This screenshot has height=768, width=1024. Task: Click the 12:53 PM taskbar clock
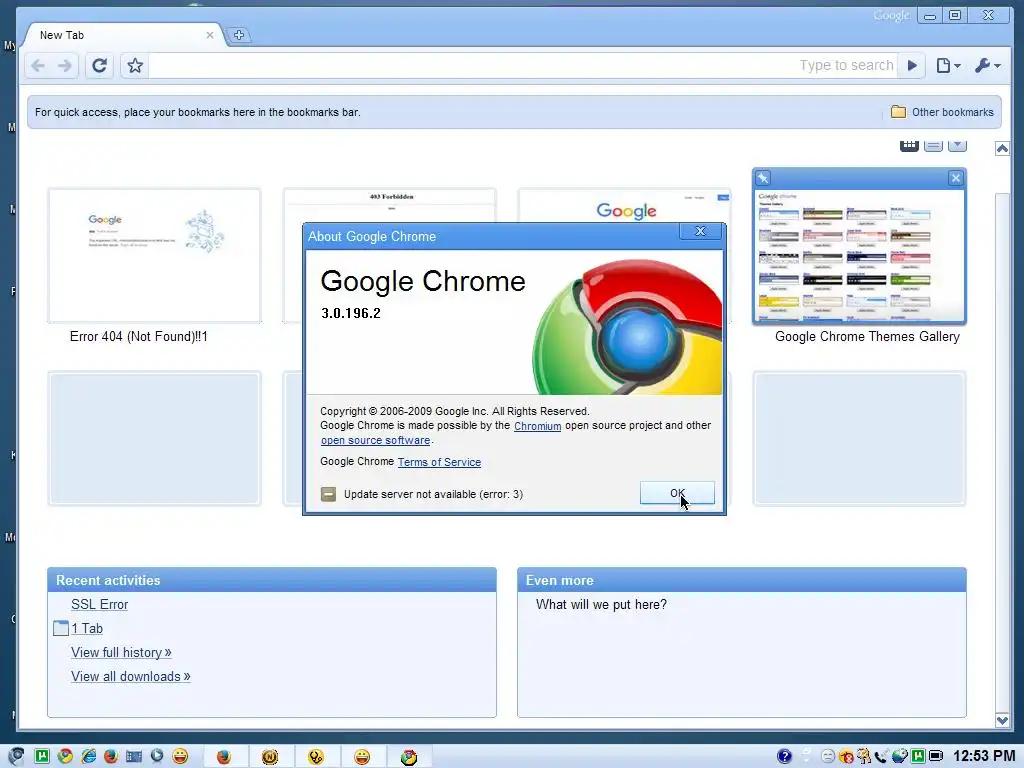point(984,756)
